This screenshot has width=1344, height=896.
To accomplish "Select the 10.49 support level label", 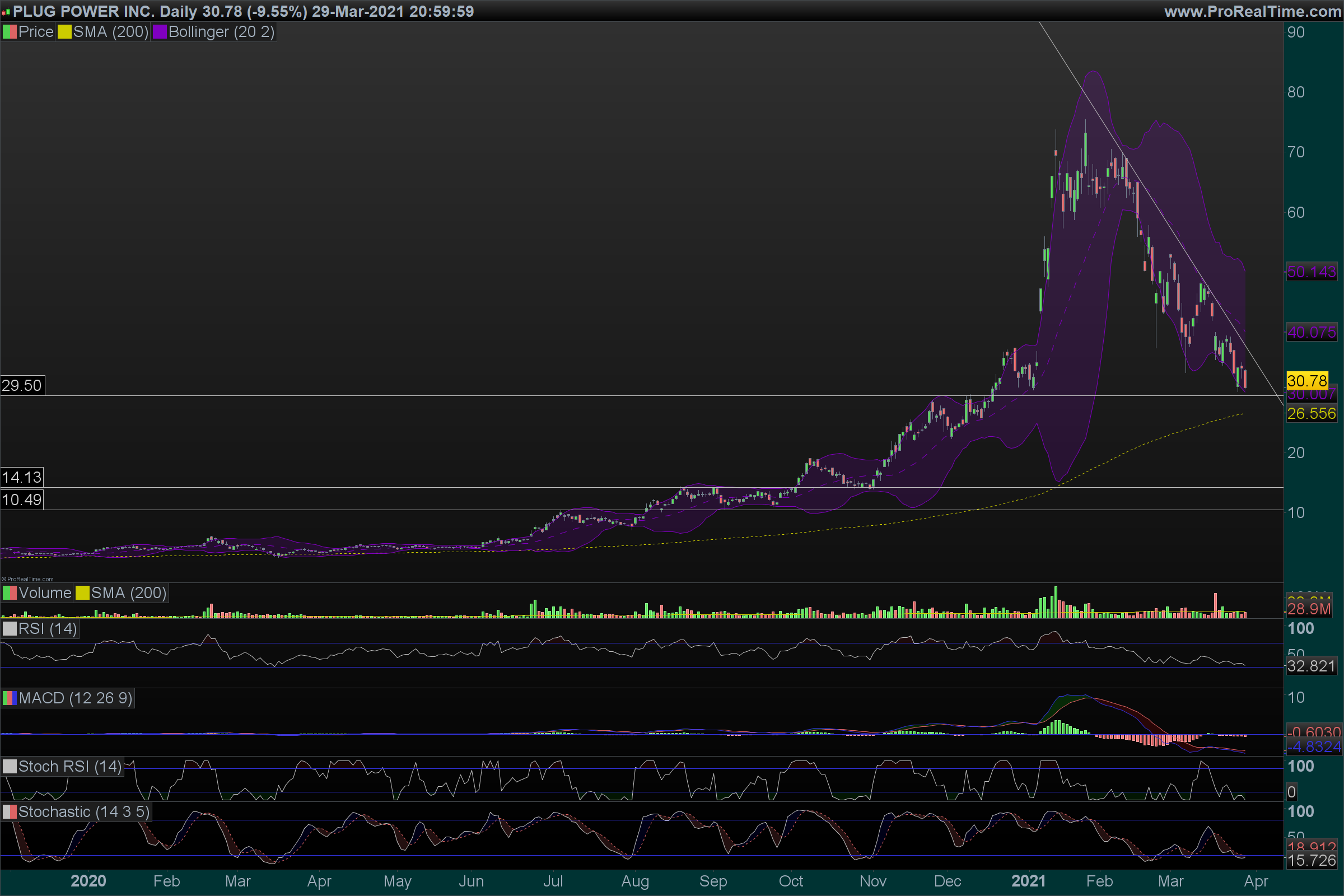I will (x=22, y=500).
